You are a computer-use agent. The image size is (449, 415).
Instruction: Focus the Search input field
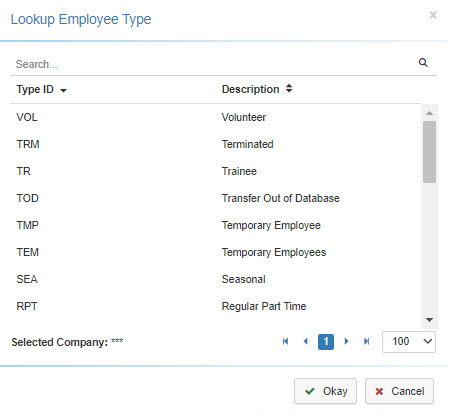click(213, 64)
